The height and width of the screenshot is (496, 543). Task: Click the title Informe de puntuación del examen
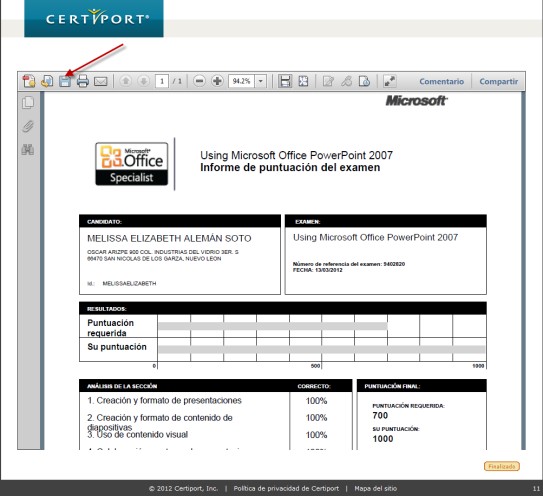(290, 167)
